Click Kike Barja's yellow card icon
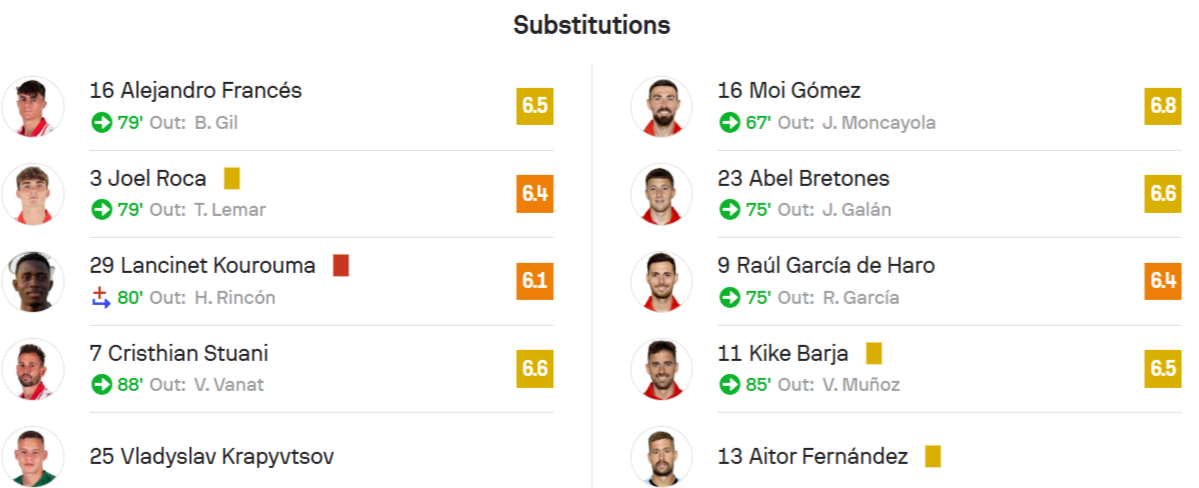The height and width of the screenshot is (488, 1199). (874, 354)
